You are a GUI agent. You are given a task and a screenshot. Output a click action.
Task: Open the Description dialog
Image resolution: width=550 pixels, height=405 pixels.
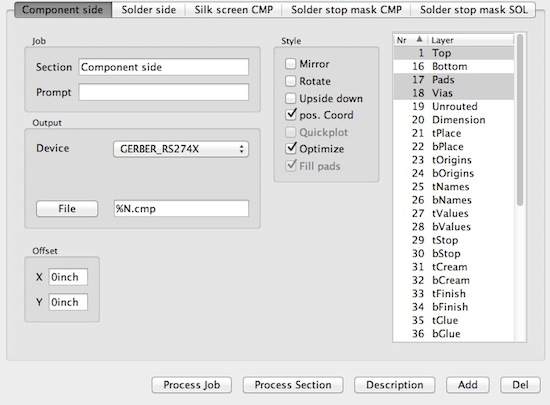(x=395, y=385)
